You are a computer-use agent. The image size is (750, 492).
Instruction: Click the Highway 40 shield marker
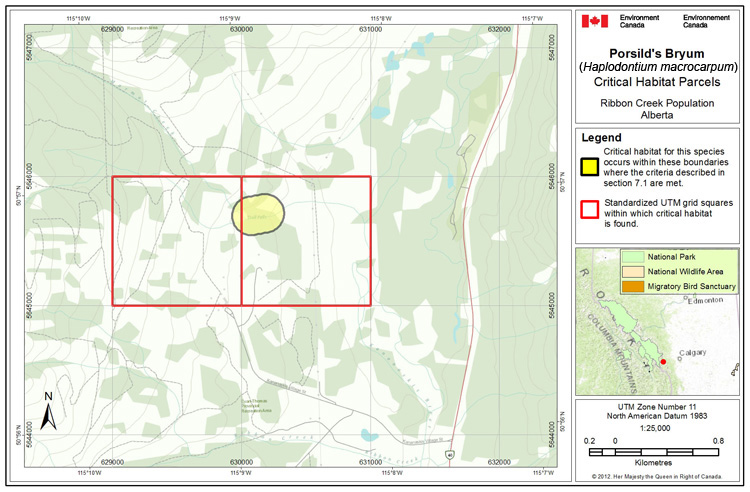click(x=449, y=454)
